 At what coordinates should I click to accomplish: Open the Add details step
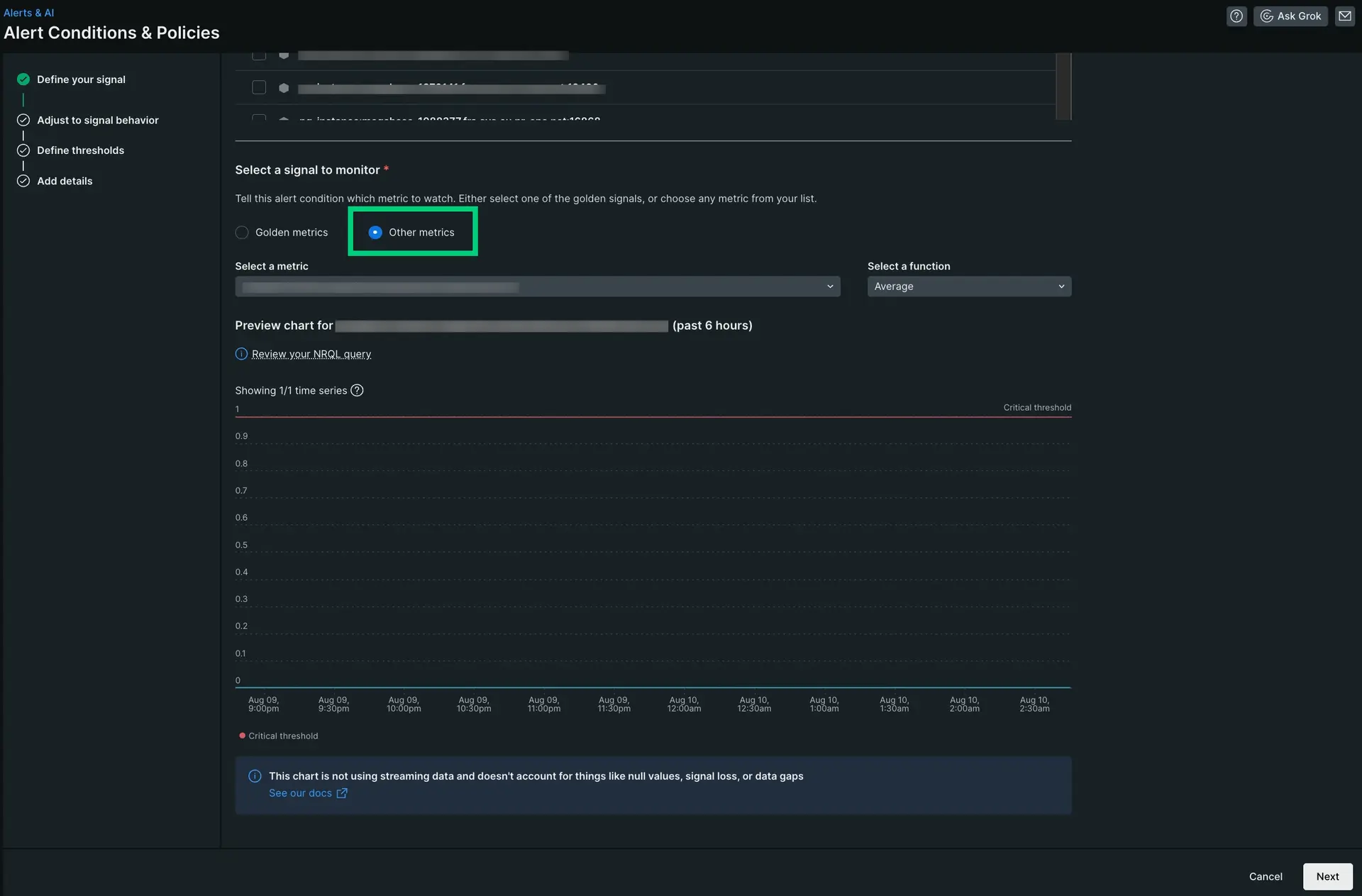(65, 181)
